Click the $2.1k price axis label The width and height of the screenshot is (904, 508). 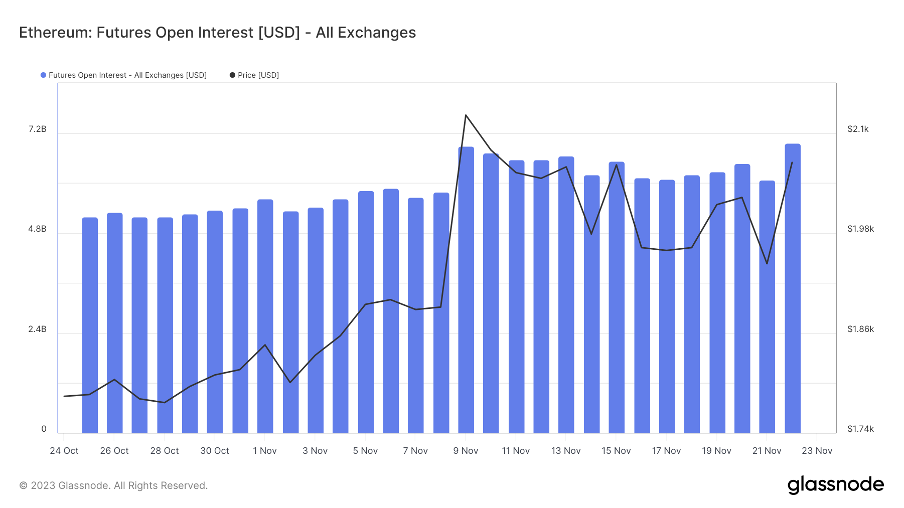(859, 130)
